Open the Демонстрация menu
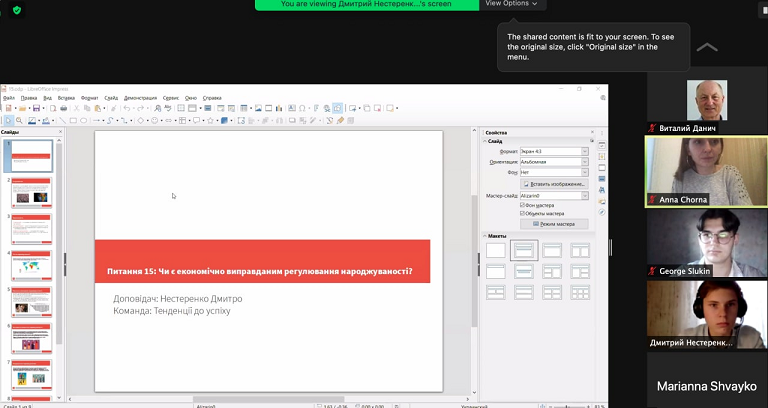This screenshot has width=768, height=408. point(140,98)
